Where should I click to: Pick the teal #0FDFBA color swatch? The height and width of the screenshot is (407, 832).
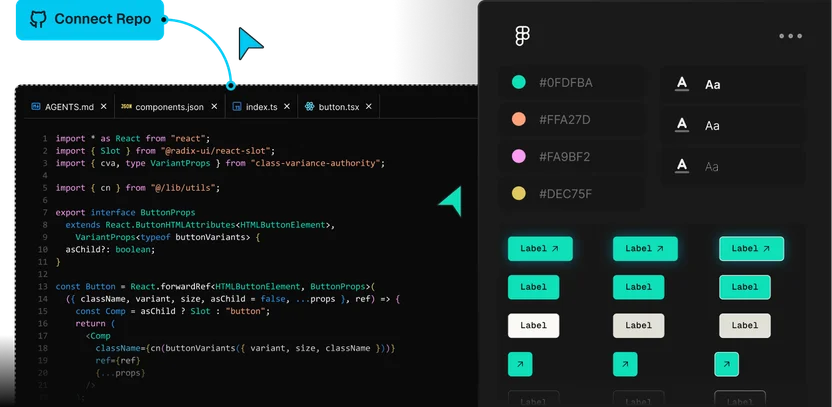tap(518, 82)
